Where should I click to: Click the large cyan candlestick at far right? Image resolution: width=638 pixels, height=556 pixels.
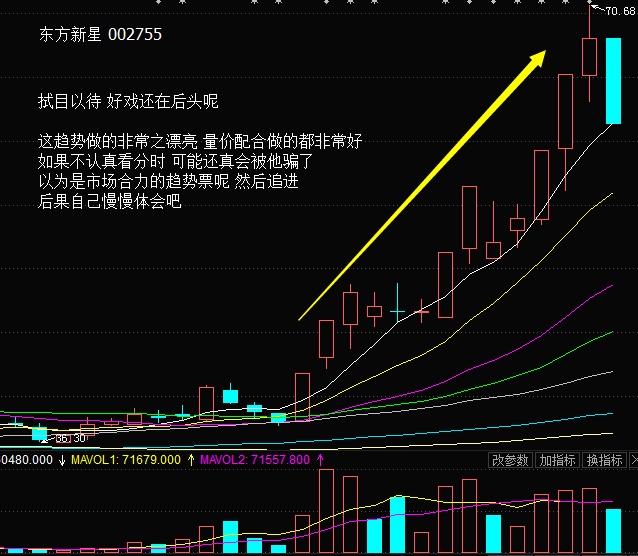point(613,80)
